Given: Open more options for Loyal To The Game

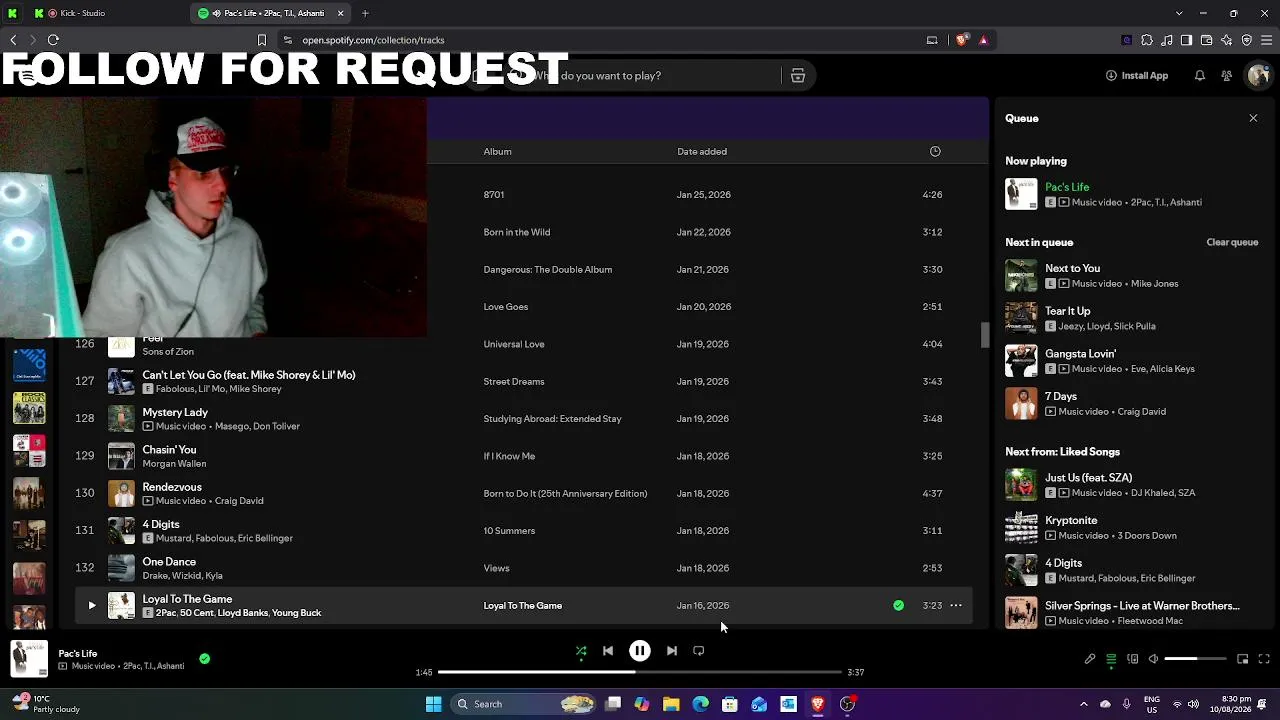Looking at the screenshot, I should 956,605.
